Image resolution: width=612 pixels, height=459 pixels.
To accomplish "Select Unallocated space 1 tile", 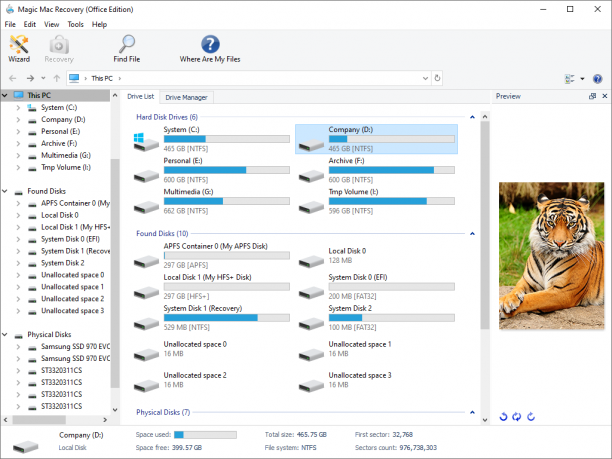I will click(x=376, y=349).
